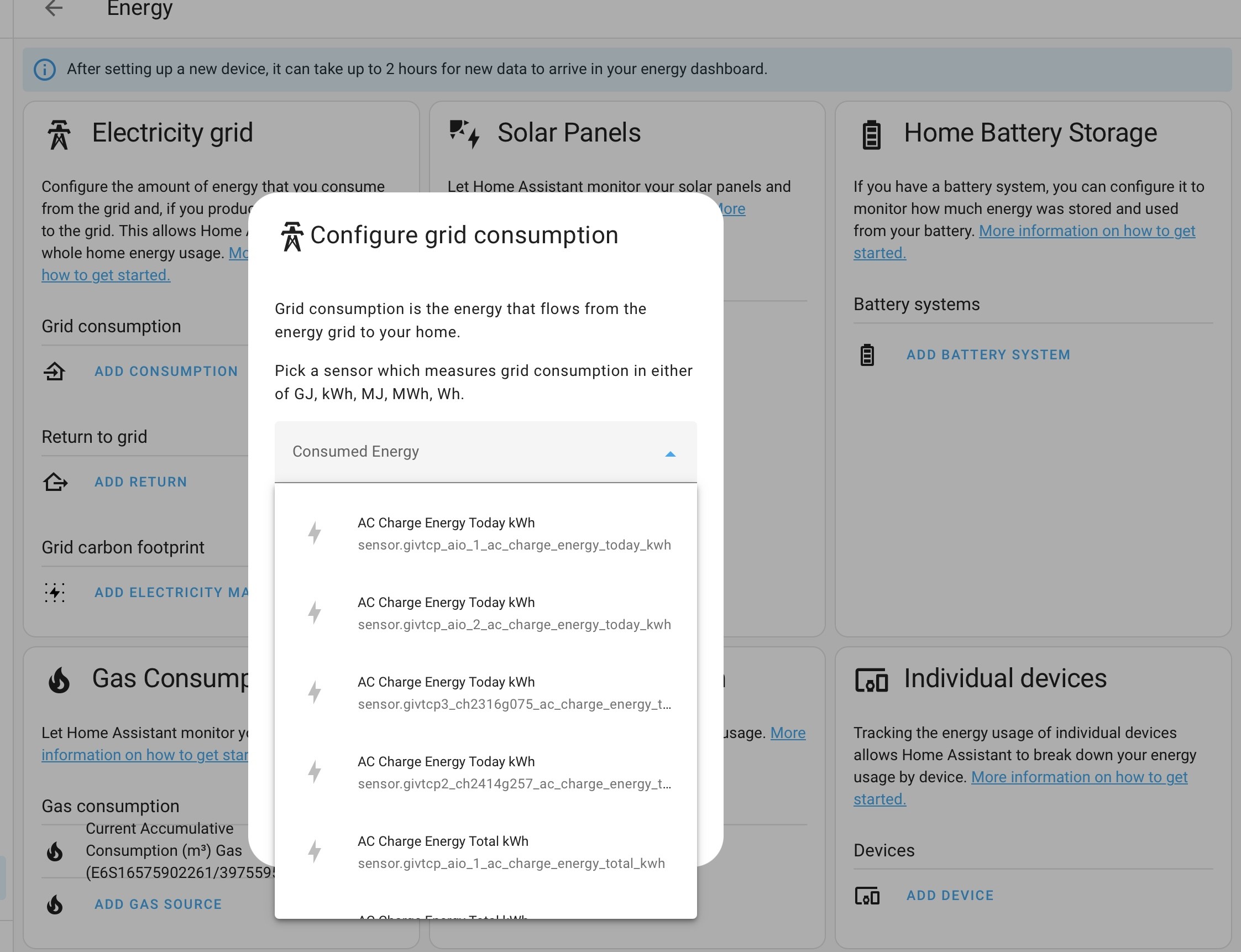The height and width of the screenshot is (952, 1241).
Task: Click the Solar Panels icon
Action: (465, 134)
